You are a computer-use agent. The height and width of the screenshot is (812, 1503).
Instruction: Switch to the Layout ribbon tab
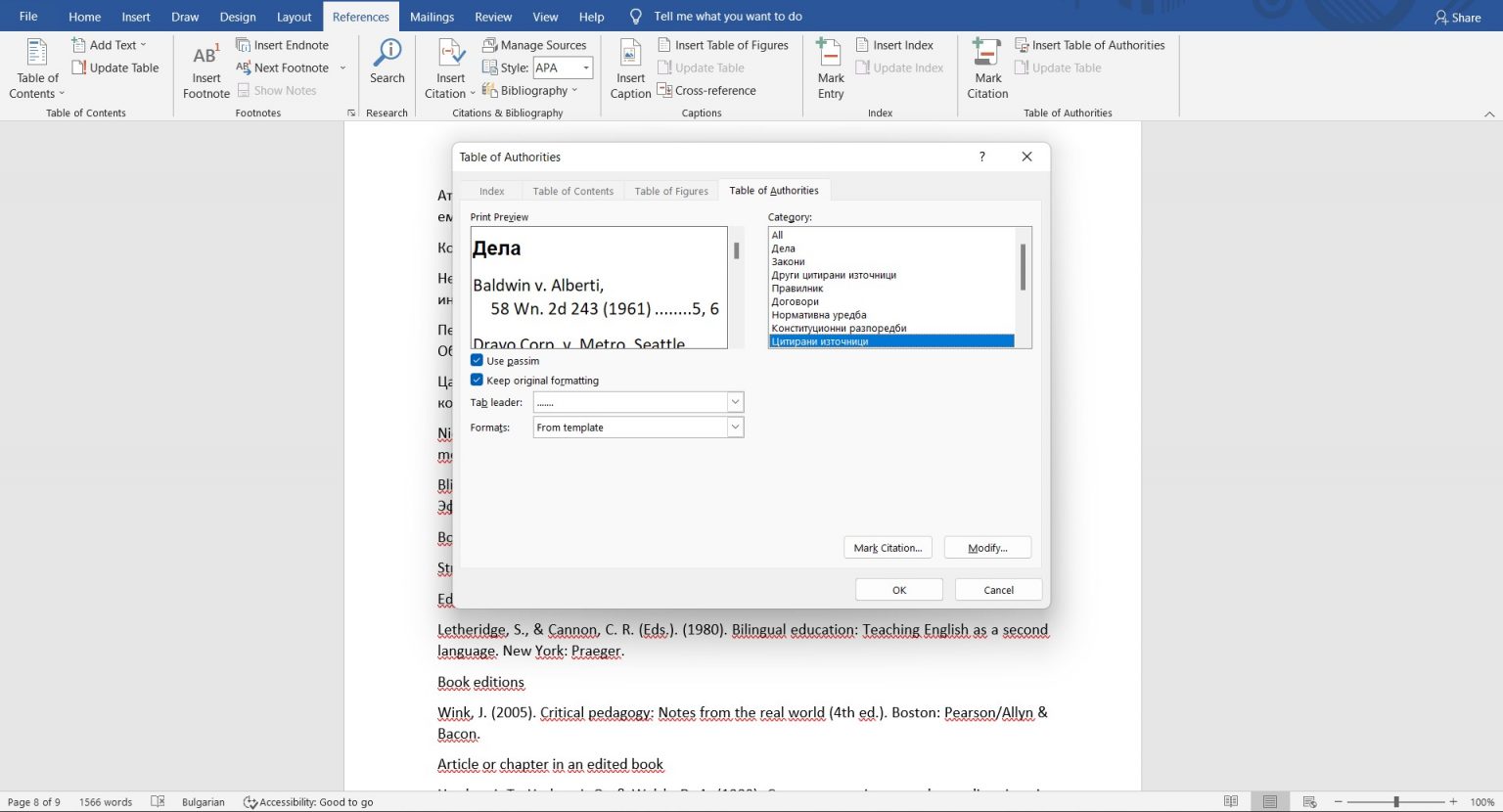click(294, 17)
